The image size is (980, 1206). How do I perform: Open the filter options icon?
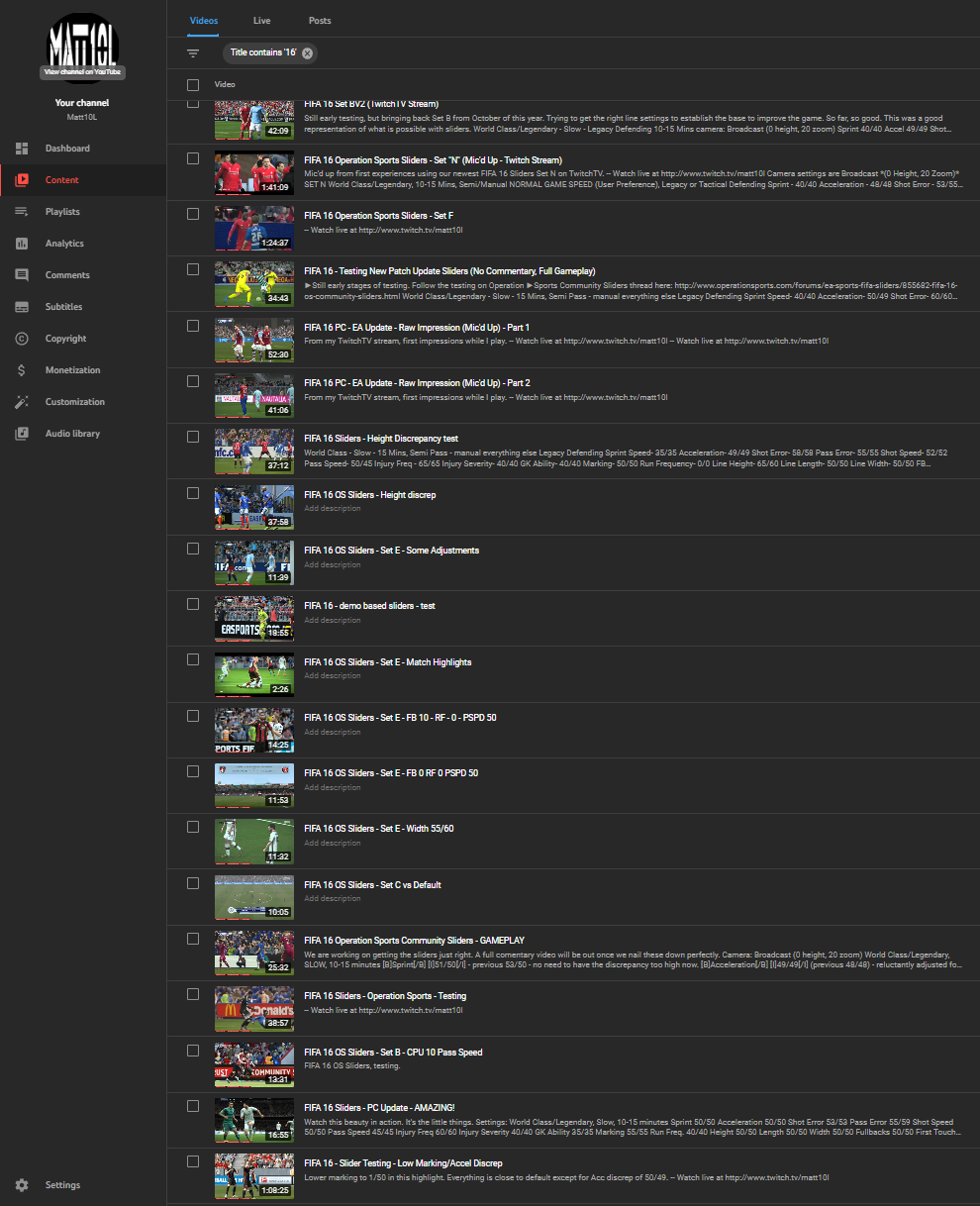pyautogui.click(x=193, y=53)
